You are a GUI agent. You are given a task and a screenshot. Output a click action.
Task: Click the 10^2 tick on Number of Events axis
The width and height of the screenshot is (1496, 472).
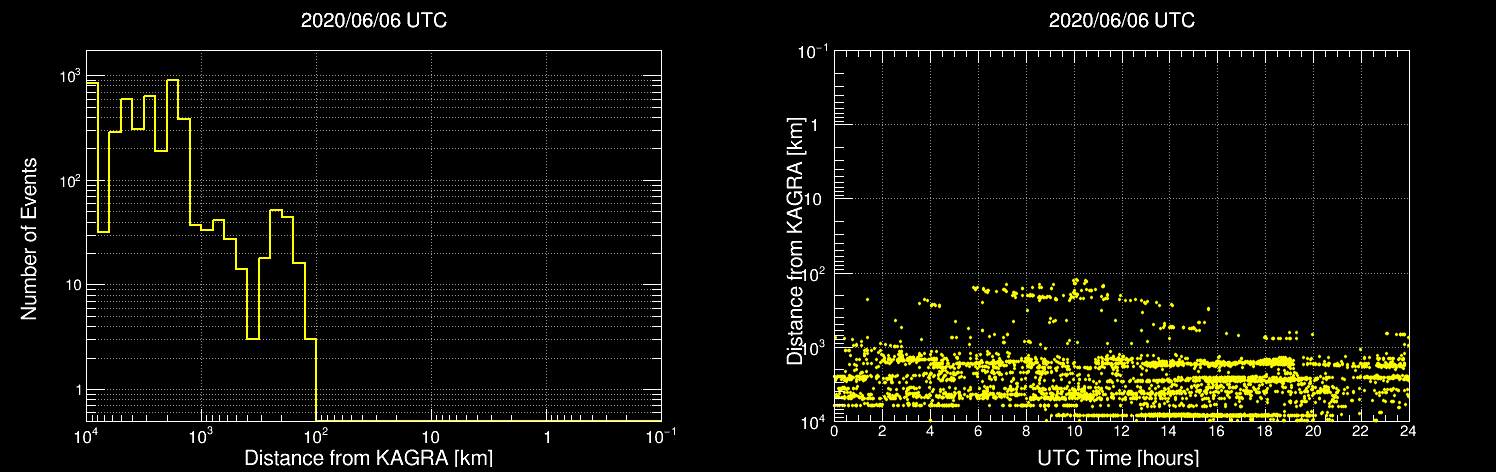point(68,182)
